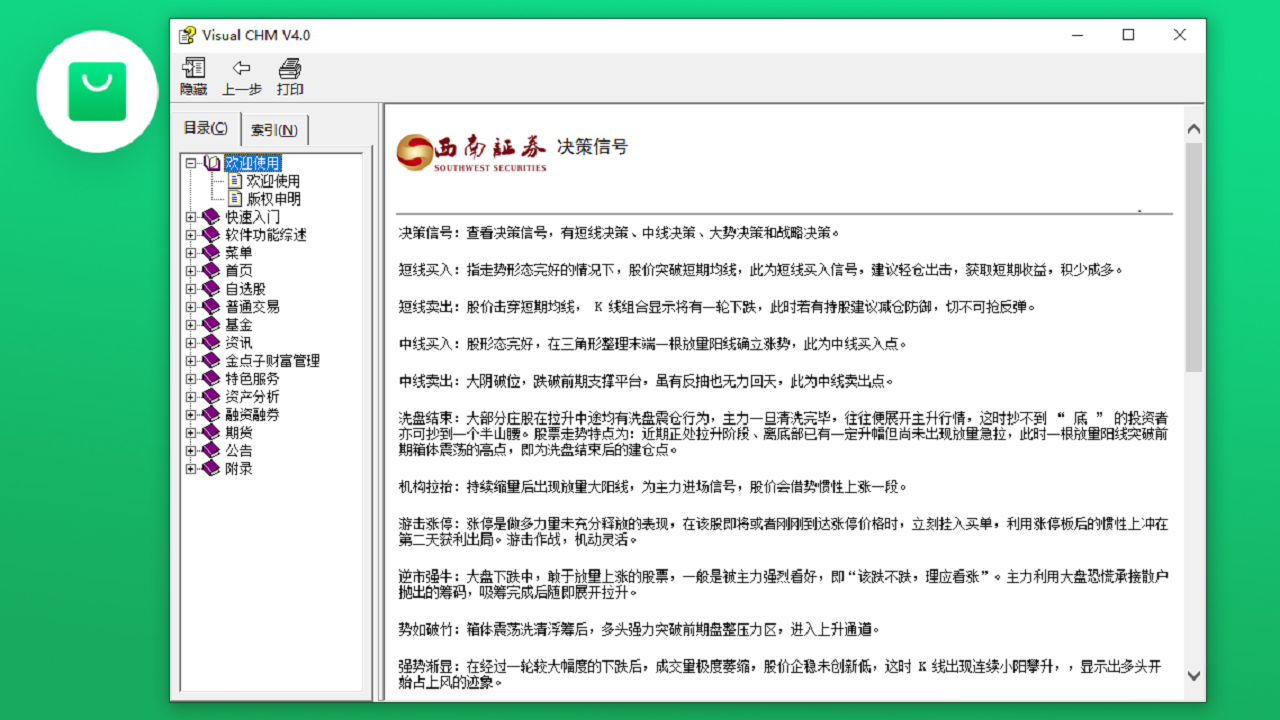Select the 版权申明 topic
Image resolution: width=1280 pixels, height=720 pixels.
click(x=272, y=199)
